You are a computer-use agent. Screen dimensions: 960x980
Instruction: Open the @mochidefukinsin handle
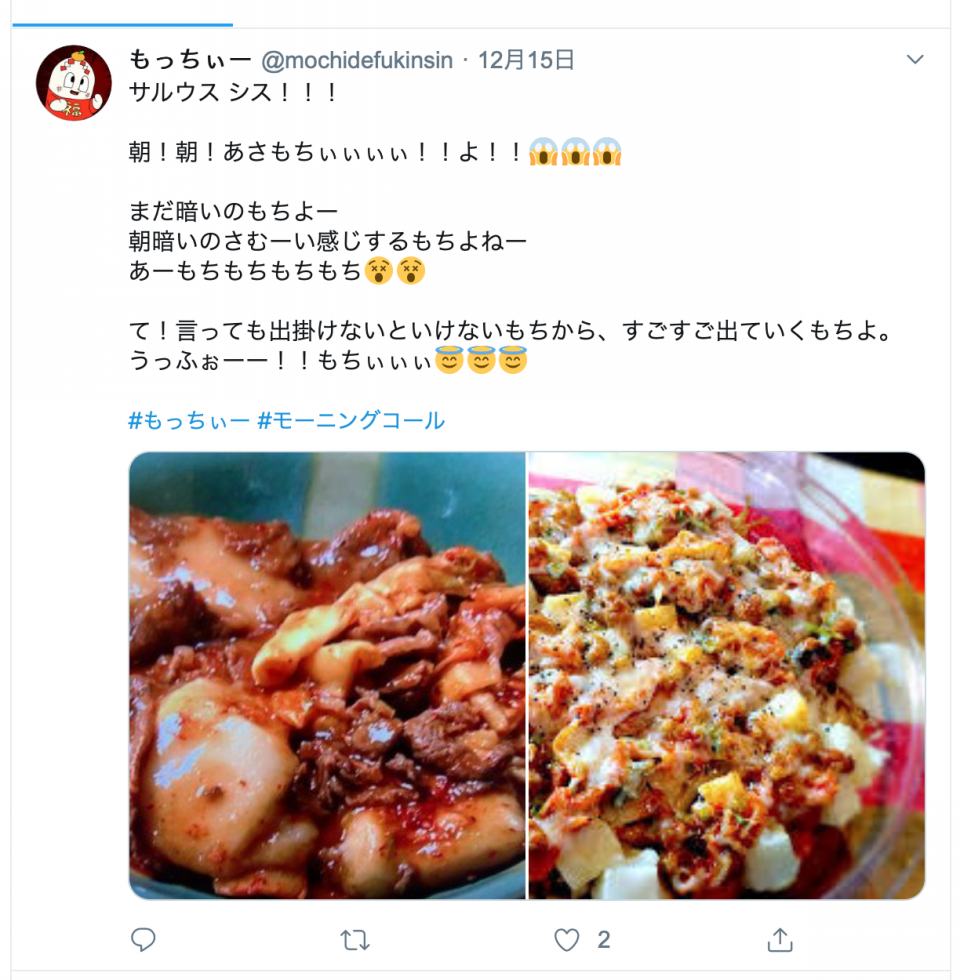click(357, 61)
